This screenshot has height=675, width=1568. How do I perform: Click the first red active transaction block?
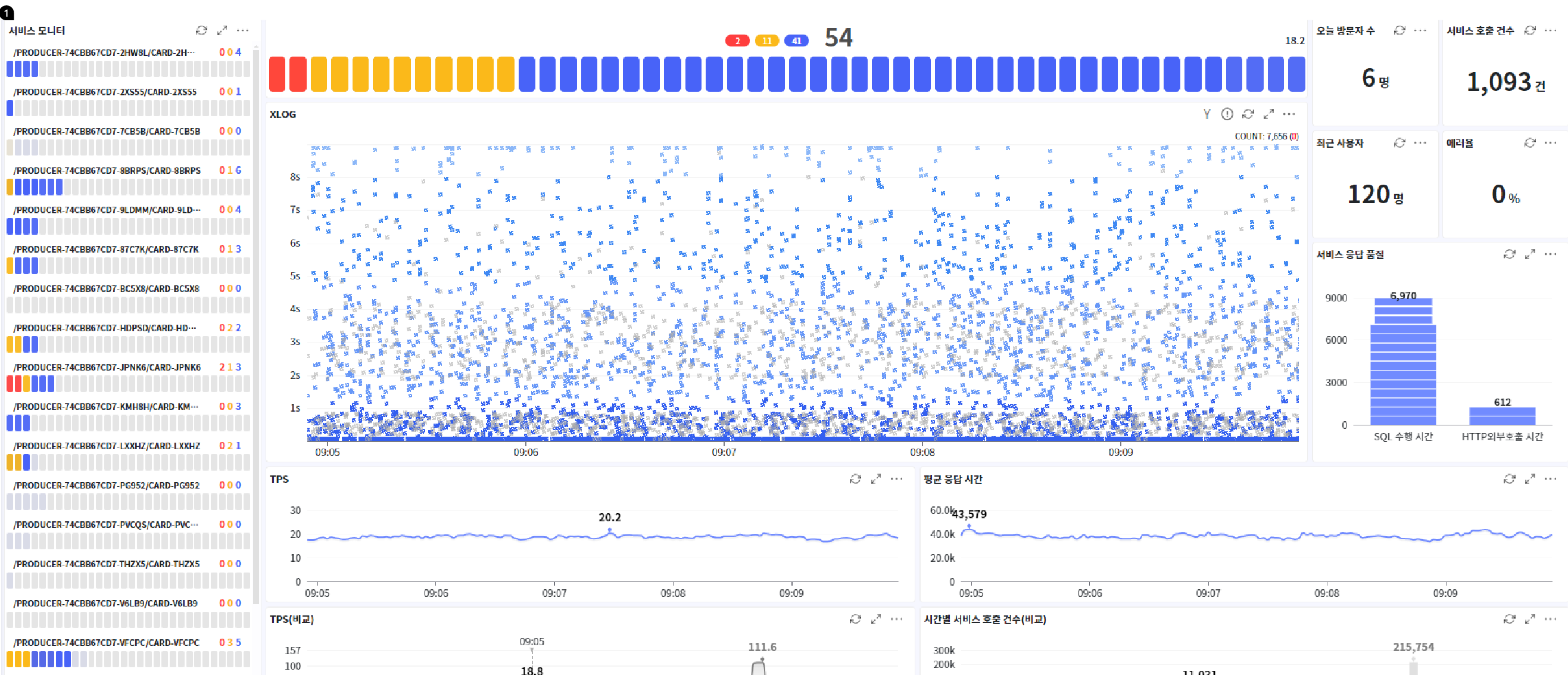(x=277, y=74)
